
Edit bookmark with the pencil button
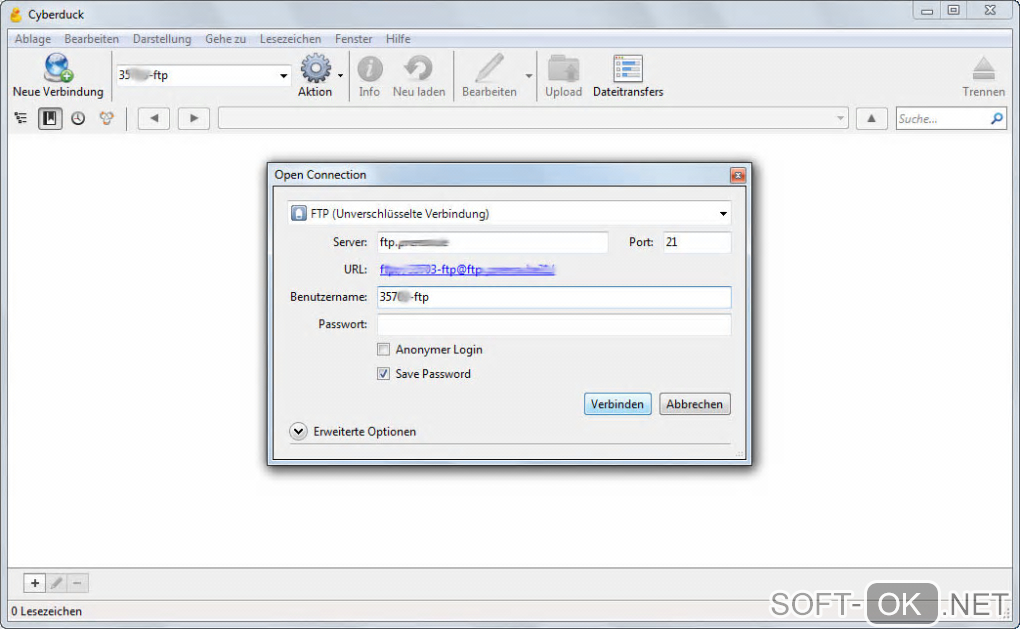pyautogui.click(x=57, y=583)
